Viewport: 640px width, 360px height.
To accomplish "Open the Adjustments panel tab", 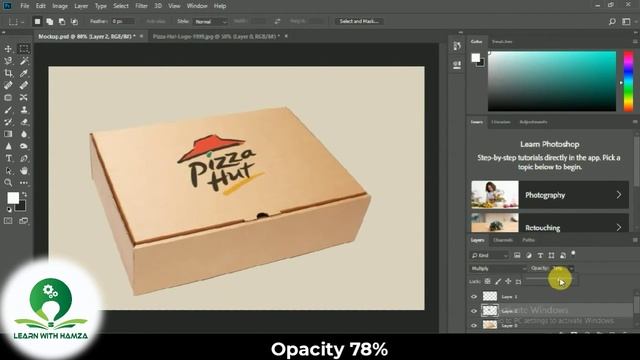I will pyautogui.click(x=533, y=122).
